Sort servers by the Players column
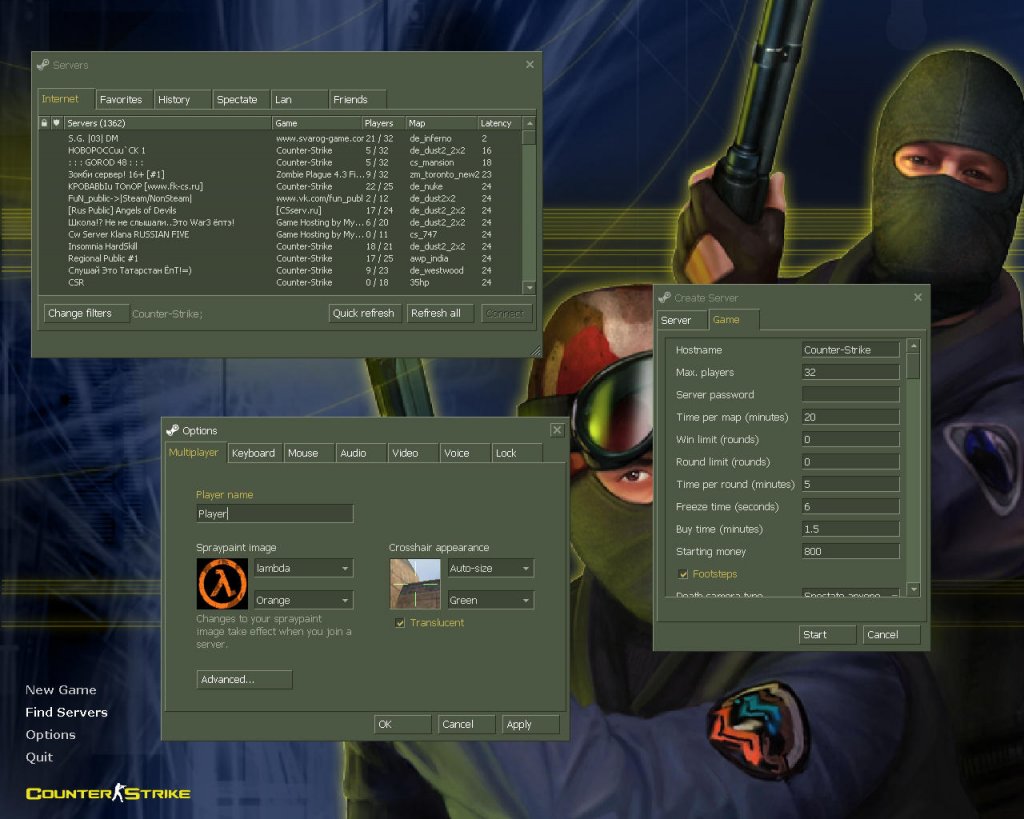This screenshot has height=819, width=1024. (383, 123)
